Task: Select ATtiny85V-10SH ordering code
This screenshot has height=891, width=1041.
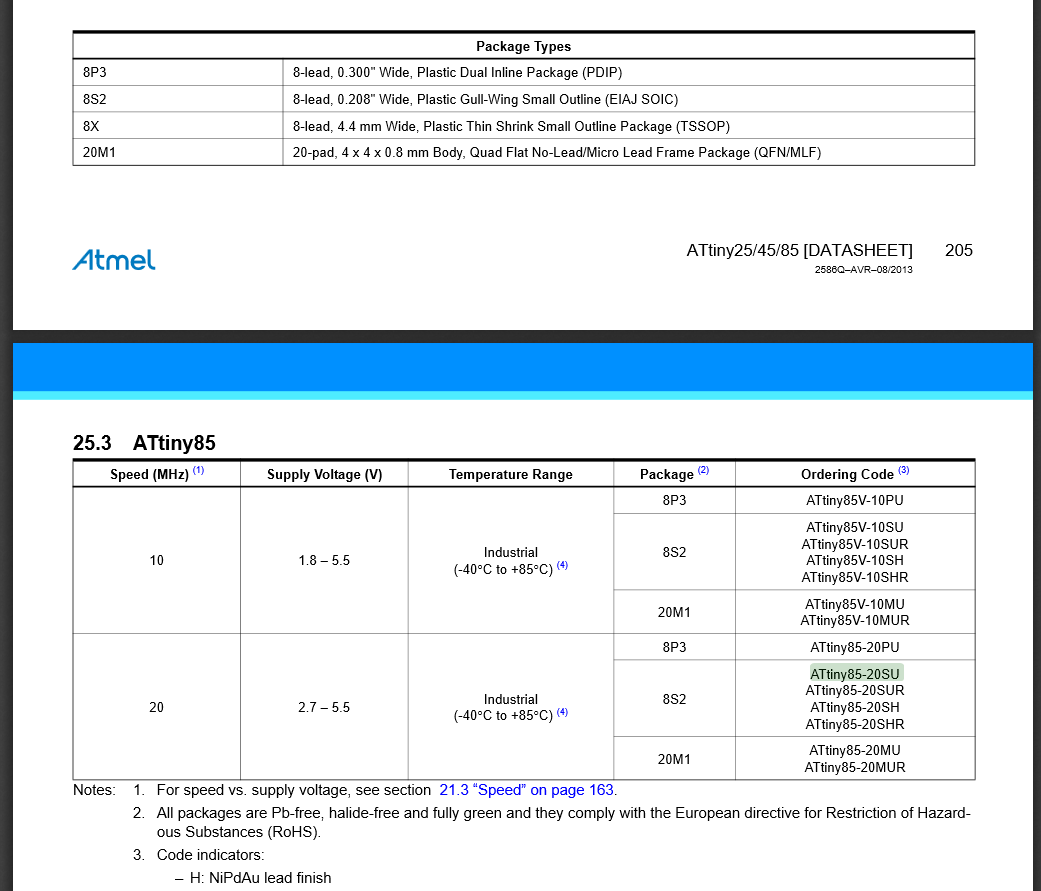Action: [855, 560]
